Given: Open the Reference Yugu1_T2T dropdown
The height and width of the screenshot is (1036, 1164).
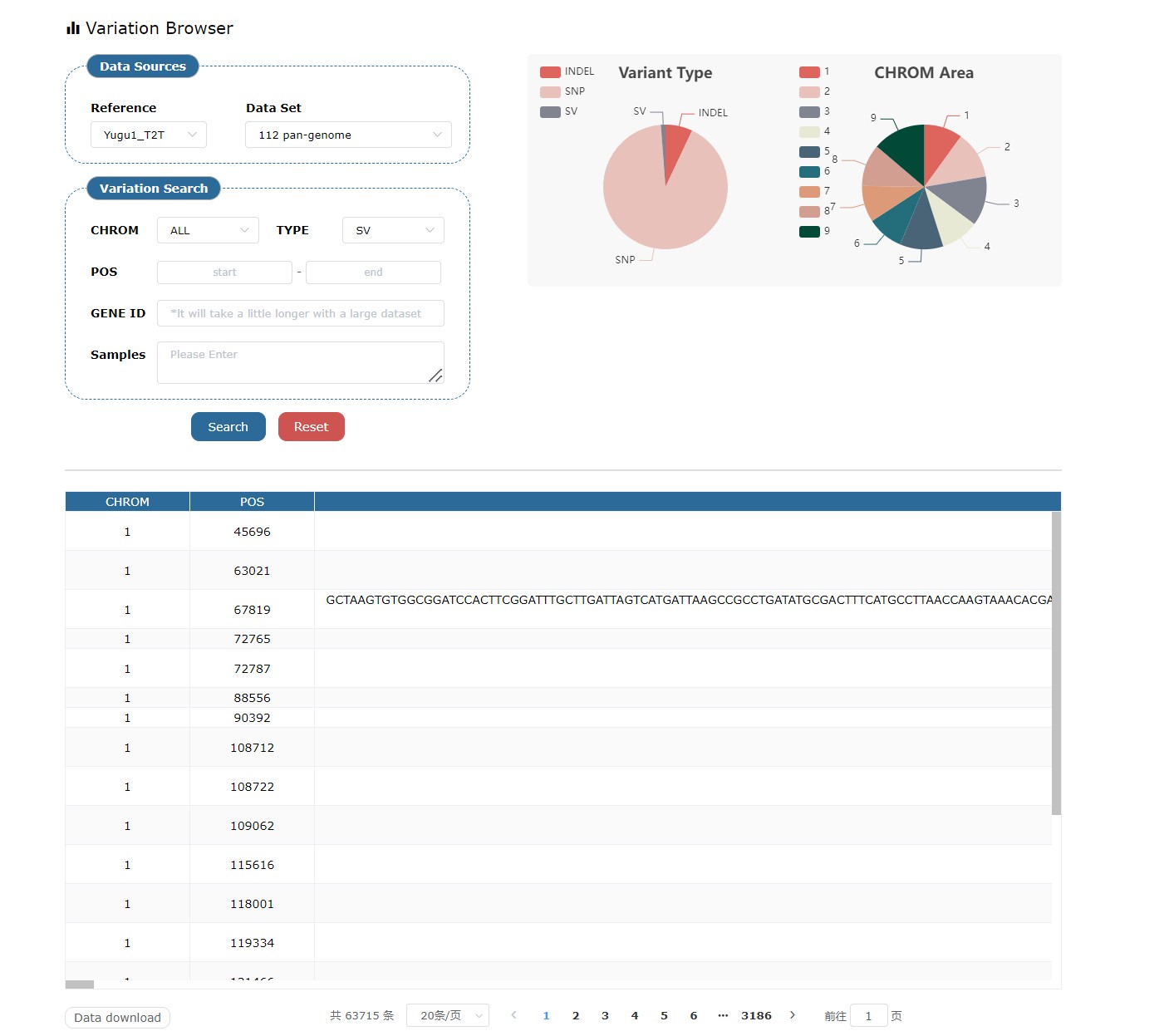Looking at the screenshot, I should point(148,135).
